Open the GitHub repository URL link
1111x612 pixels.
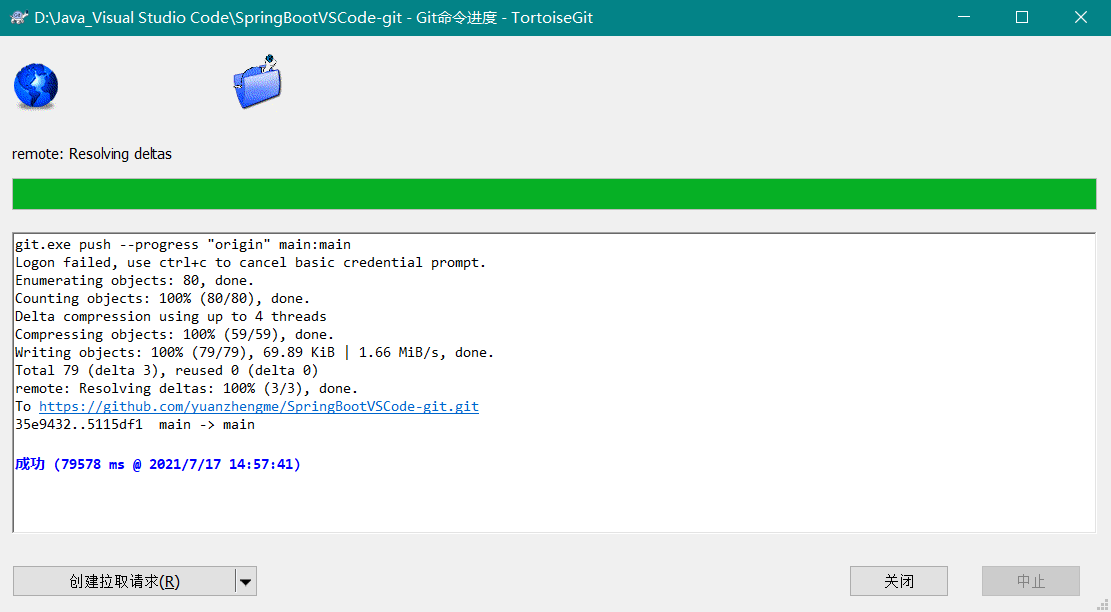point(259,407)
